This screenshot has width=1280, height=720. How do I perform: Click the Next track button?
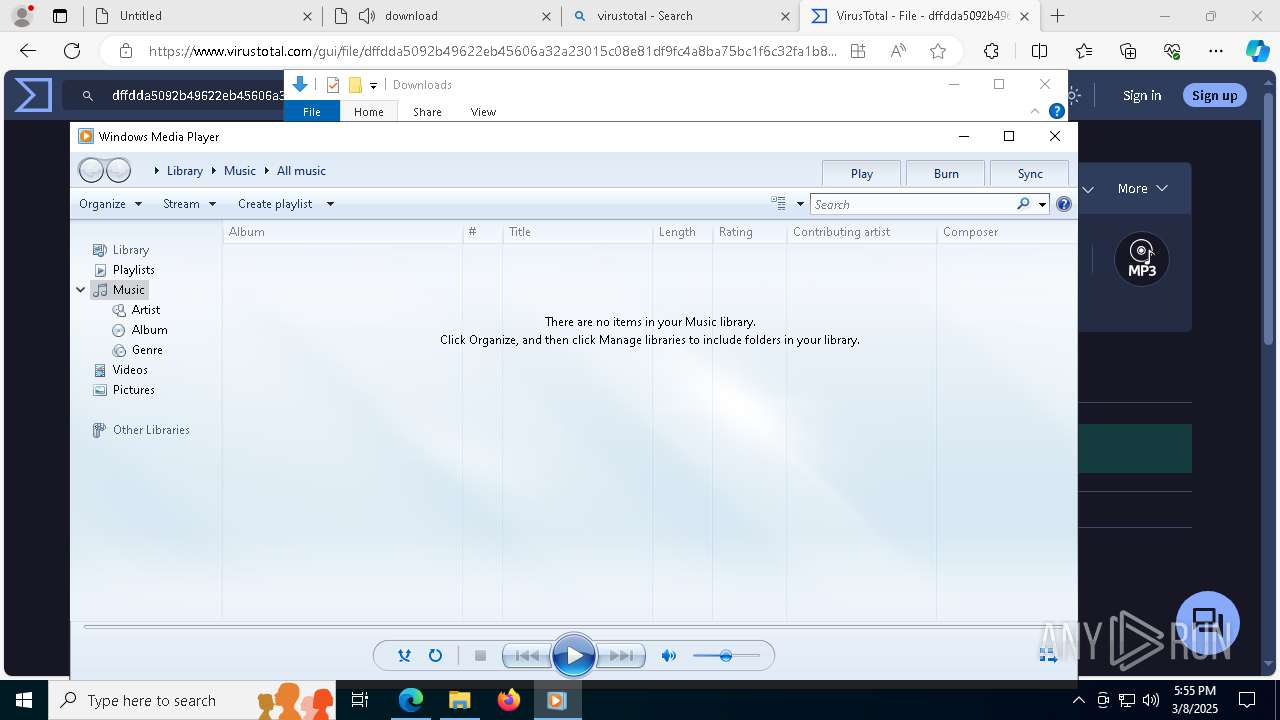pos(621,656)
